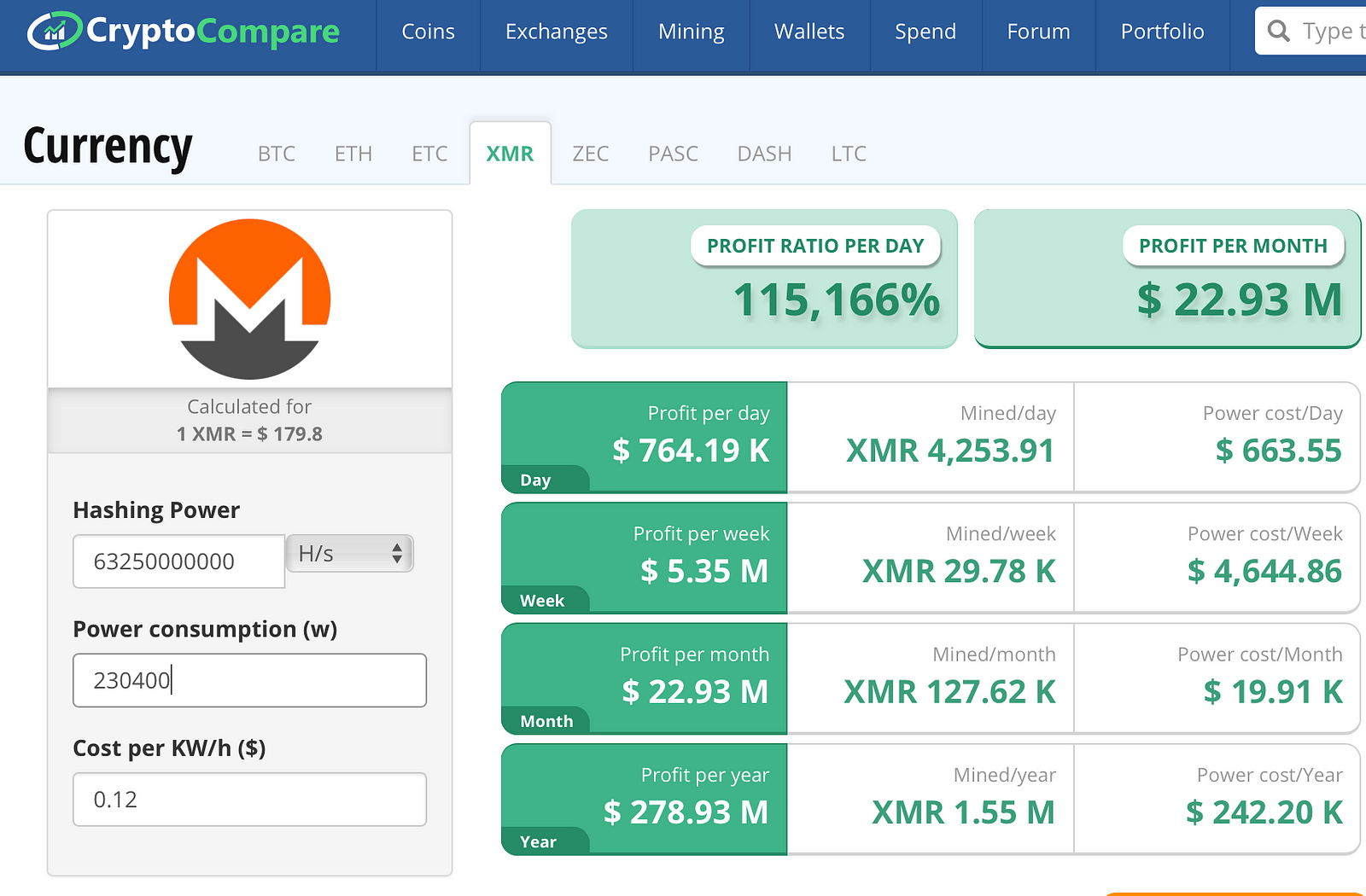Open the H/s hash unit dropdown
The image size is (1366, 896).
coord(349,553)
